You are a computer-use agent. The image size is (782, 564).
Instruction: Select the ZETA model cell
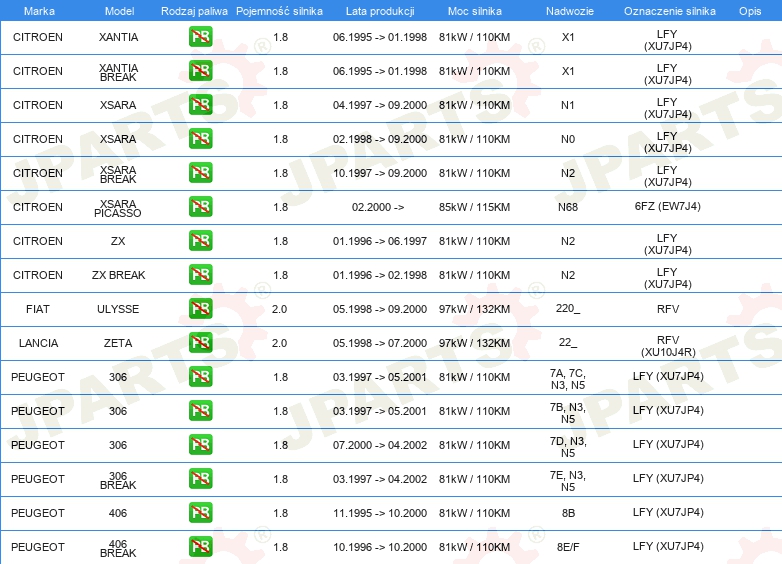118,343
